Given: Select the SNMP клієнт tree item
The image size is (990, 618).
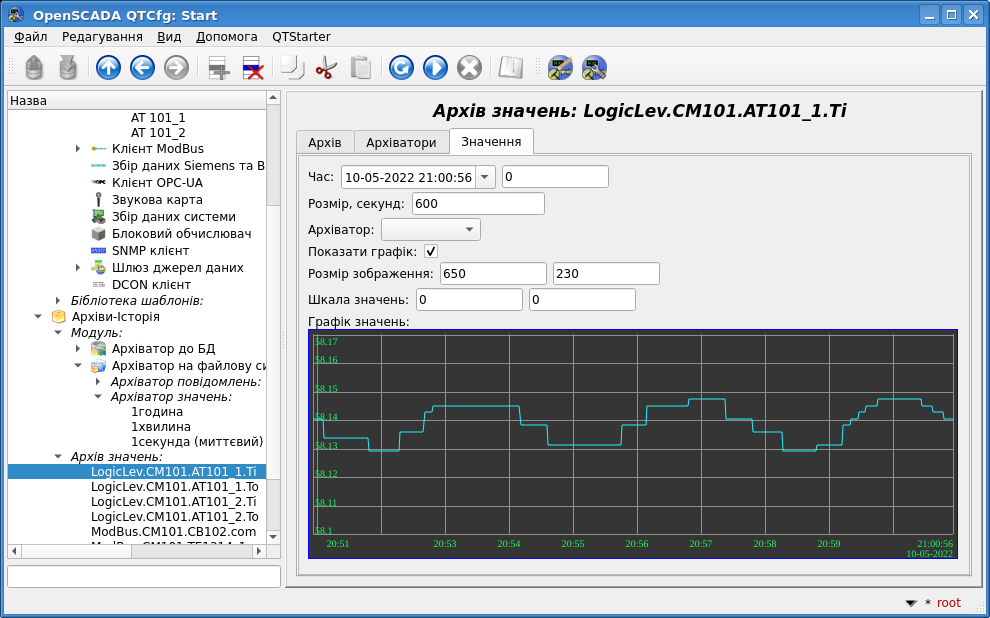Looking at the screenshot, I should point(150,251).
